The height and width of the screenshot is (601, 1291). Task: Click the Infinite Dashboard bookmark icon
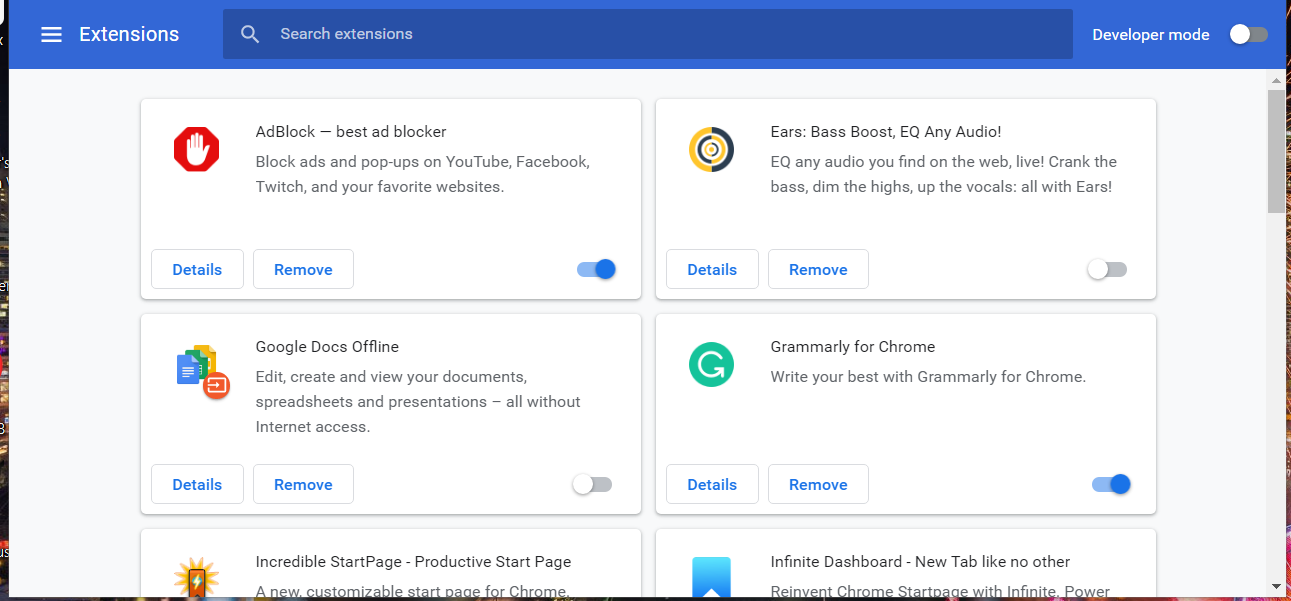coord(711,579)
